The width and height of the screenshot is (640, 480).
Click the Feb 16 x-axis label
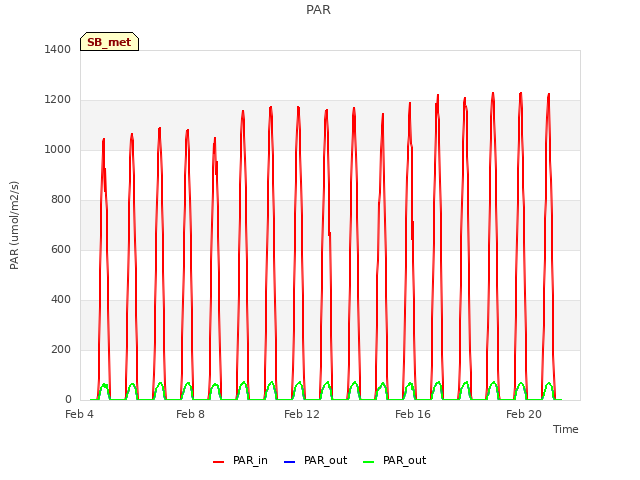tap(413, 414)
